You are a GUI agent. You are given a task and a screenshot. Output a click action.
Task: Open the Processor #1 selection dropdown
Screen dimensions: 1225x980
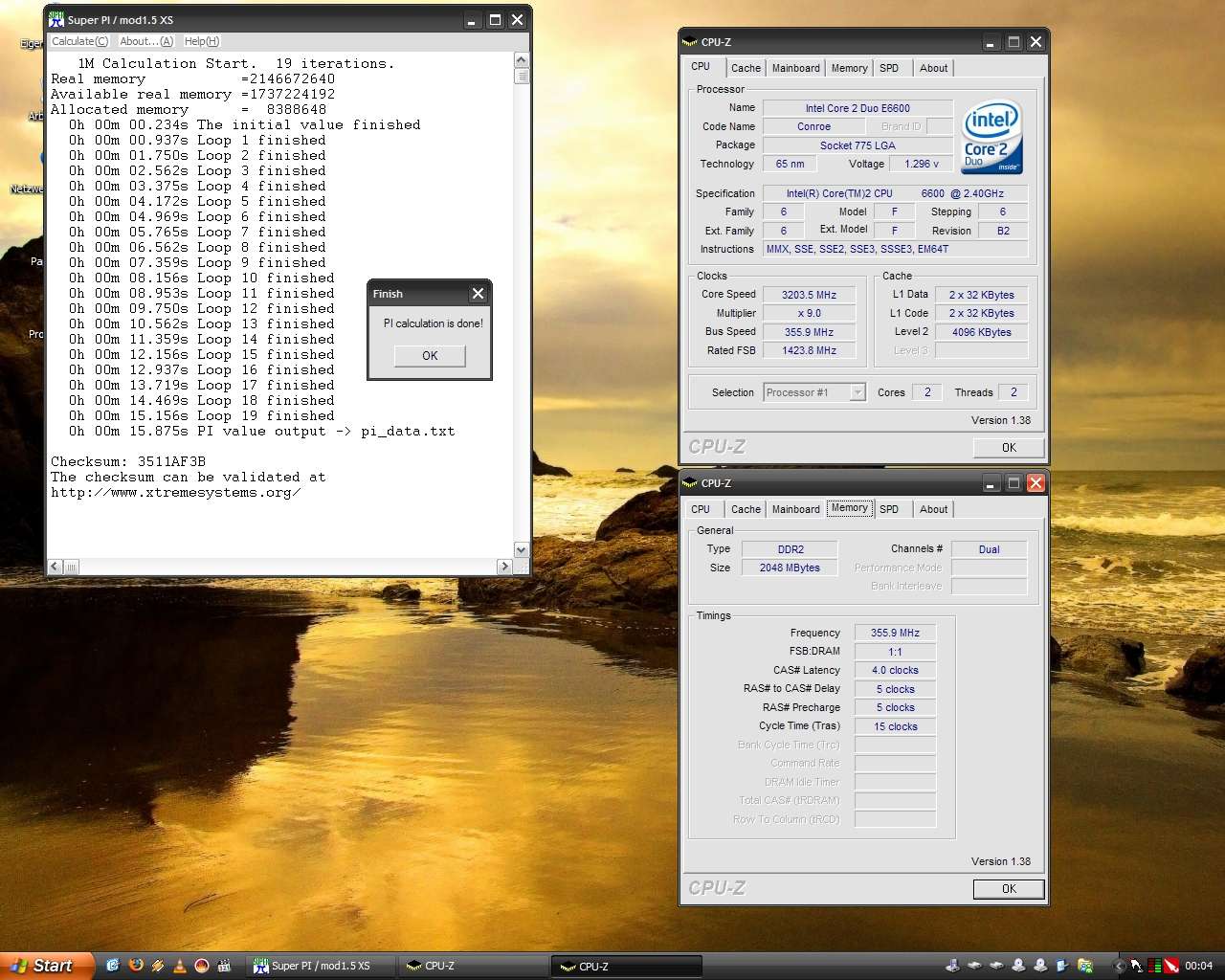pos(857,392)
